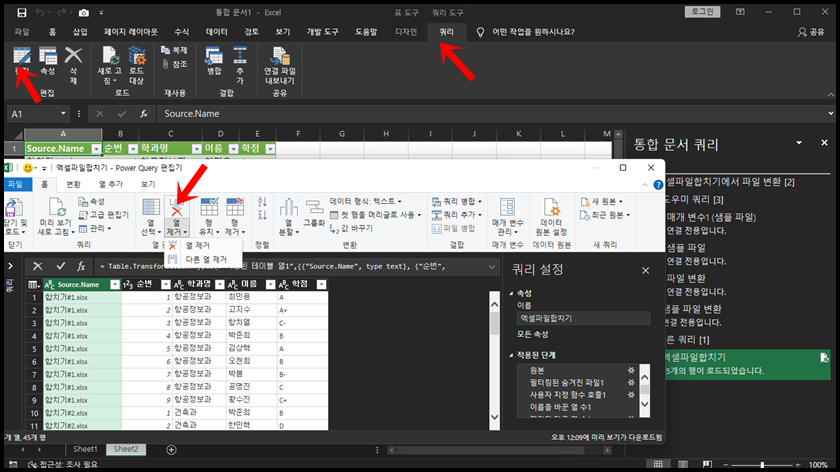This screenshot has width=840, height=472.
Task: Select the 필터링된 숨겨진 파일1 applied step
Action: point(566,383)
